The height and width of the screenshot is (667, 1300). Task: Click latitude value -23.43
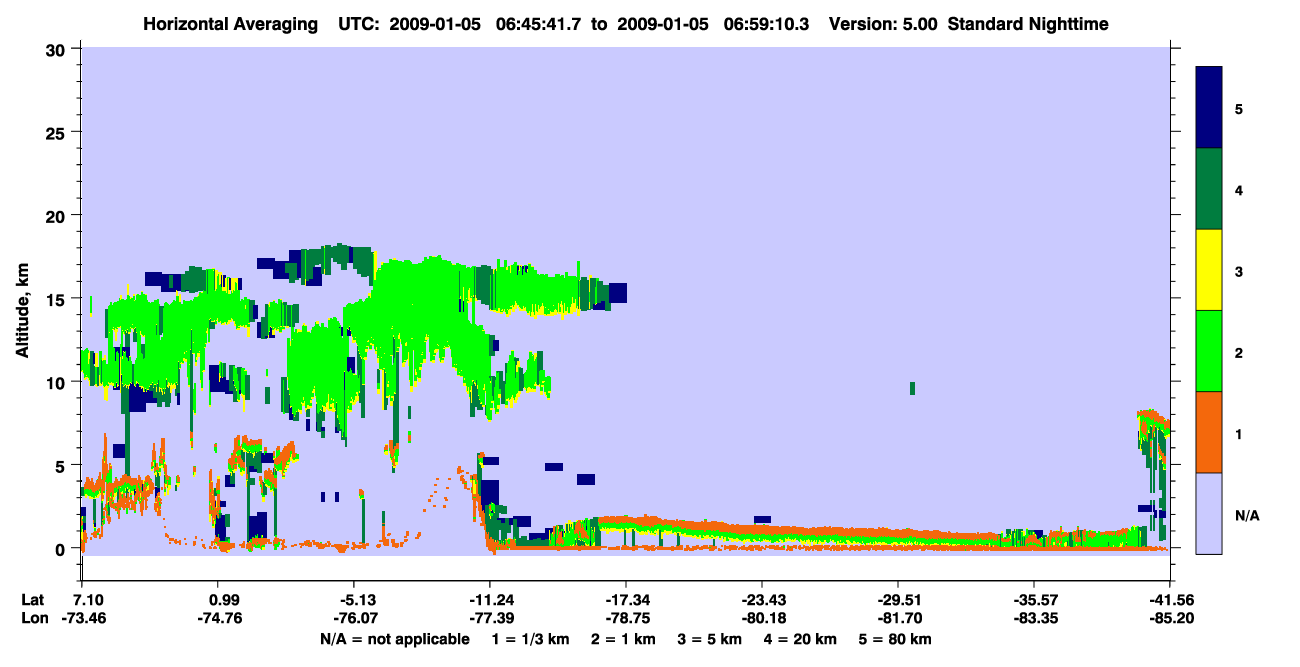click(762, 600)
